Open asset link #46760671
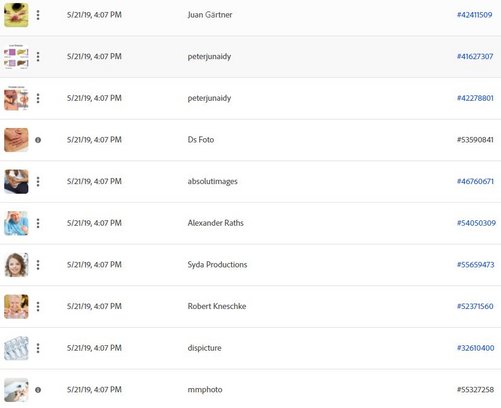The image size is (501, 408). [x=475, y=181]
